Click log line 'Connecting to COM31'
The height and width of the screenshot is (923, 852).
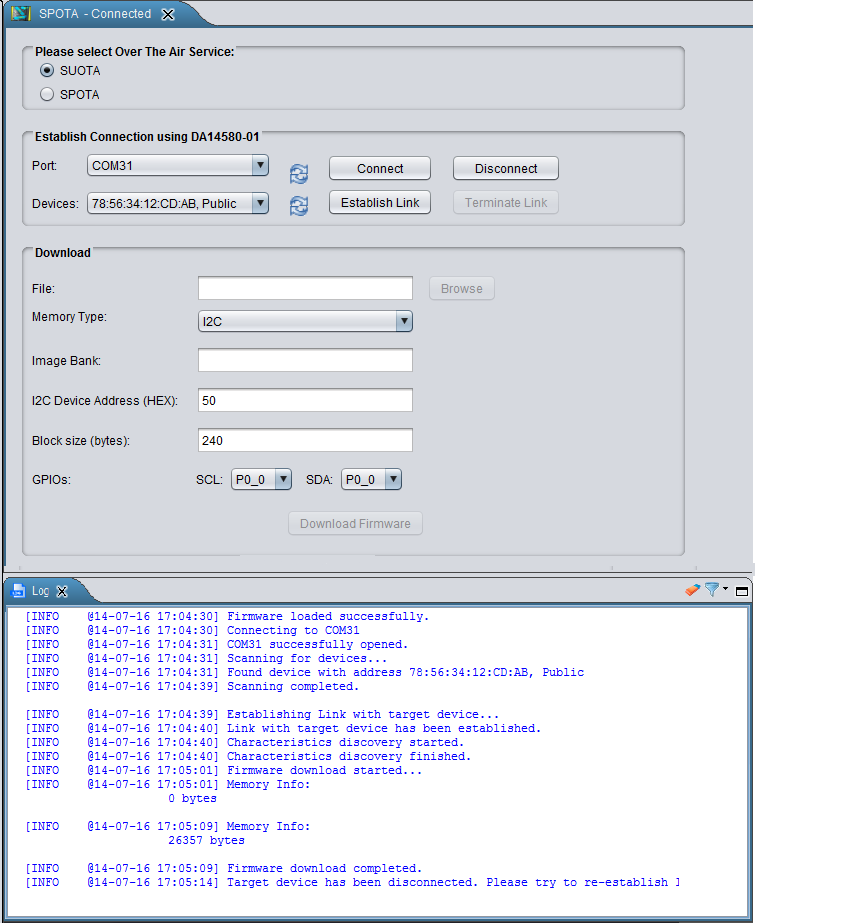[293, 630]
